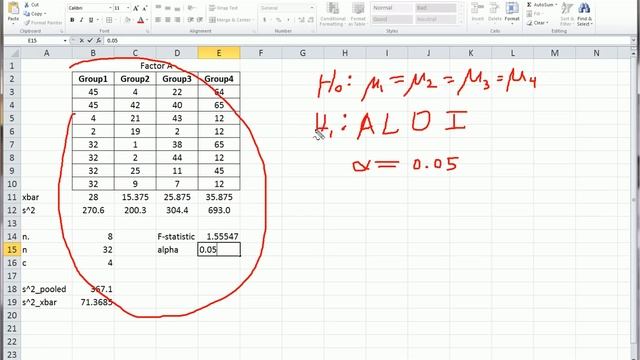Open the Font Color dropdown arrow
This screenshot has height=360, width=640.
[147, 20]
